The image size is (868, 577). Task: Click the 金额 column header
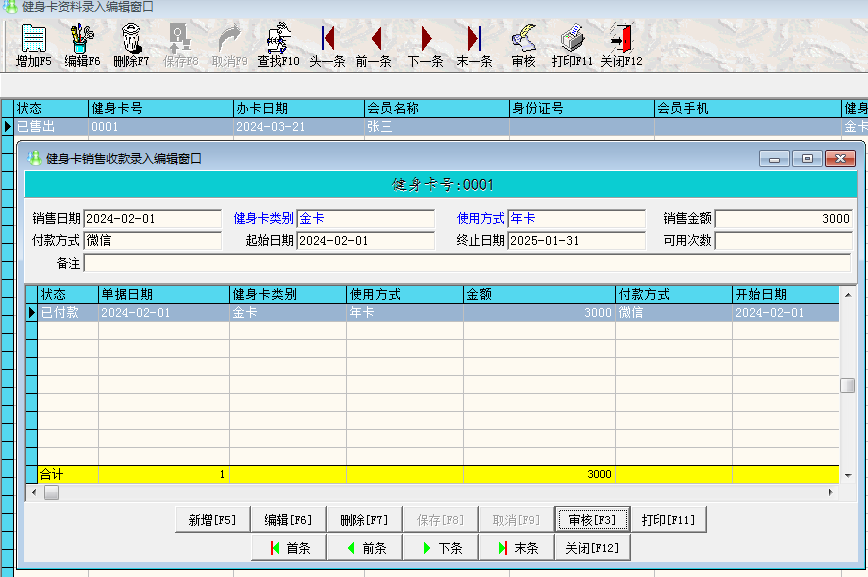click(x=538, y=295)
